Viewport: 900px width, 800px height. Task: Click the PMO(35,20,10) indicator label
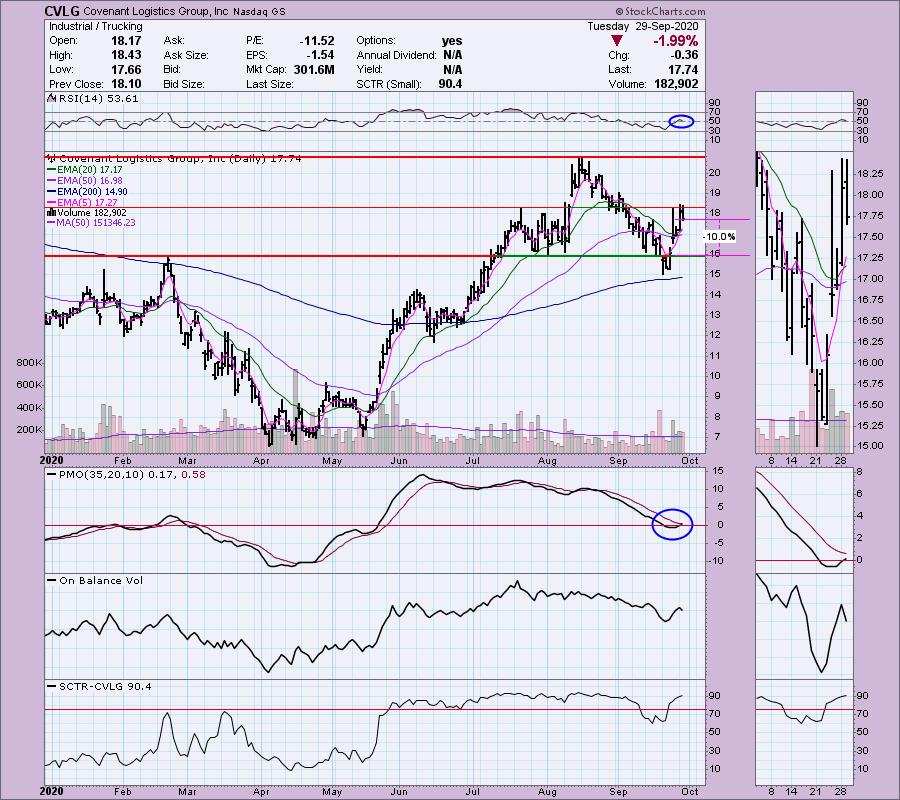tap(125, 475)
